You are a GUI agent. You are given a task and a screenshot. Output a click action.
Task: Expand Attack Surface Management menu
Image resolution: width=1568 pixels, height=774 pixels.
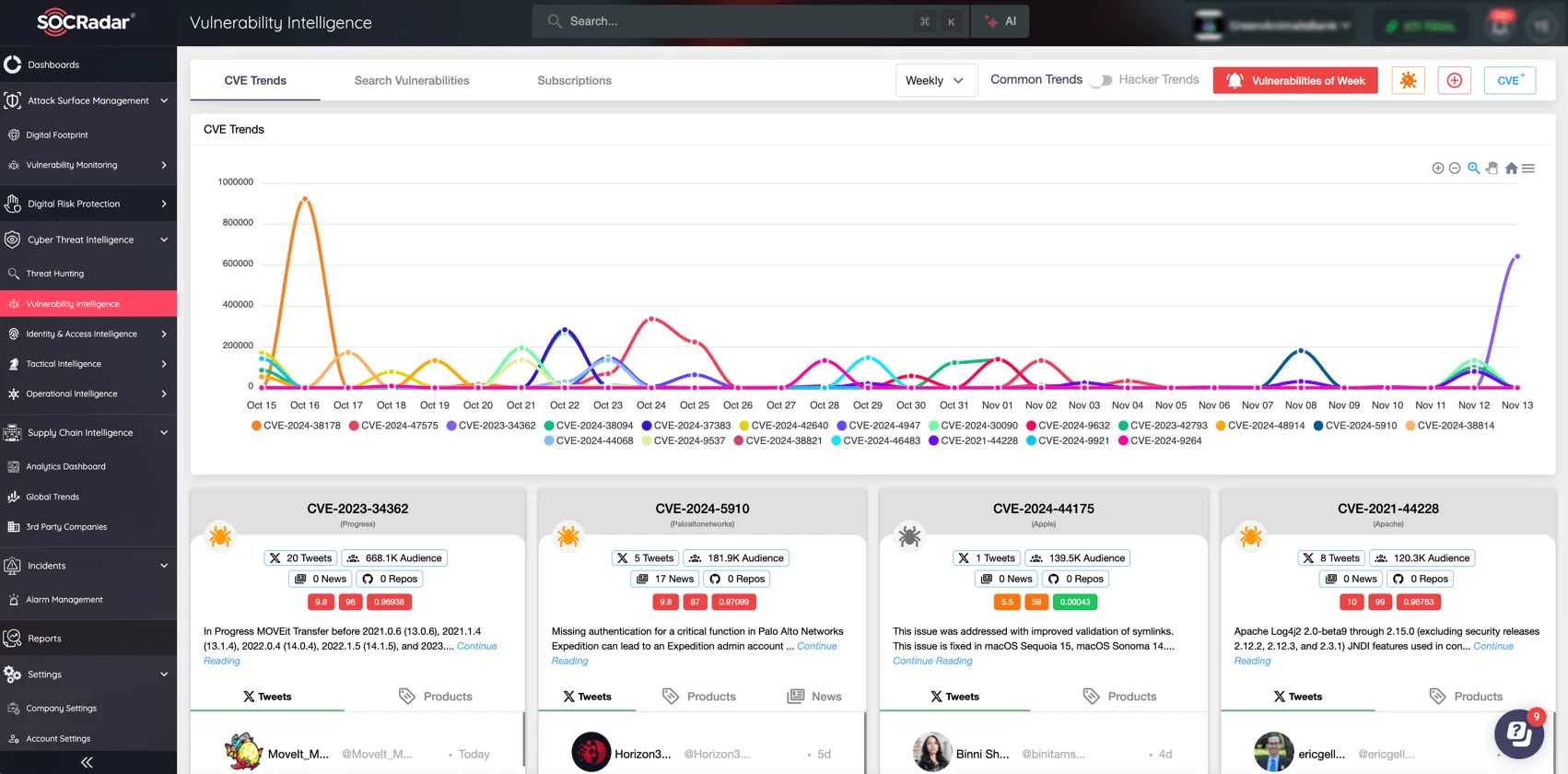click(x=88, y=100)
